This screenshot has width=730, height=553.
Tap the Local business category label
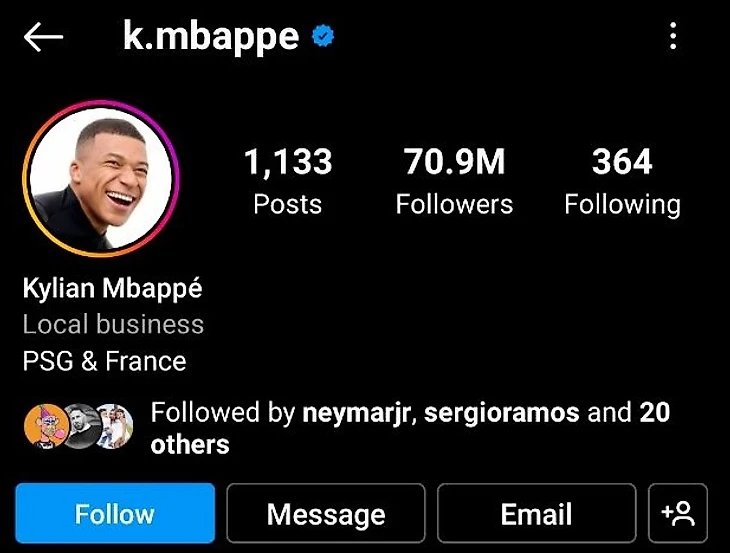point(113,324)
